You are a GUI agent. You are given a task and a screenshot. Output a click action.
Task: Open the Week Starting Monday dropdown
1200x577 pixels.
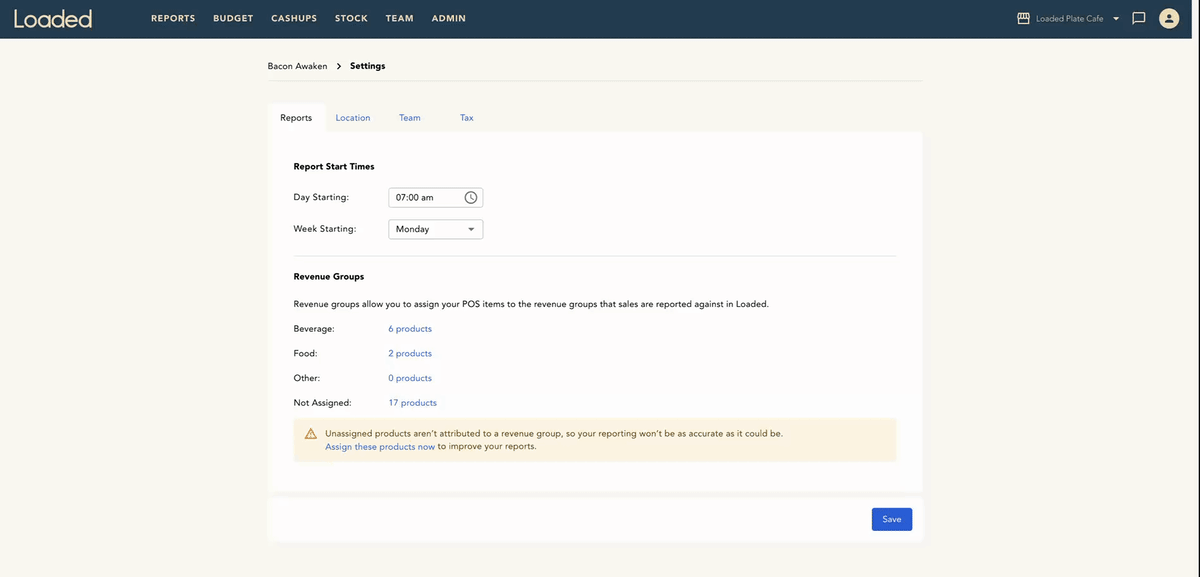(435, 229)
